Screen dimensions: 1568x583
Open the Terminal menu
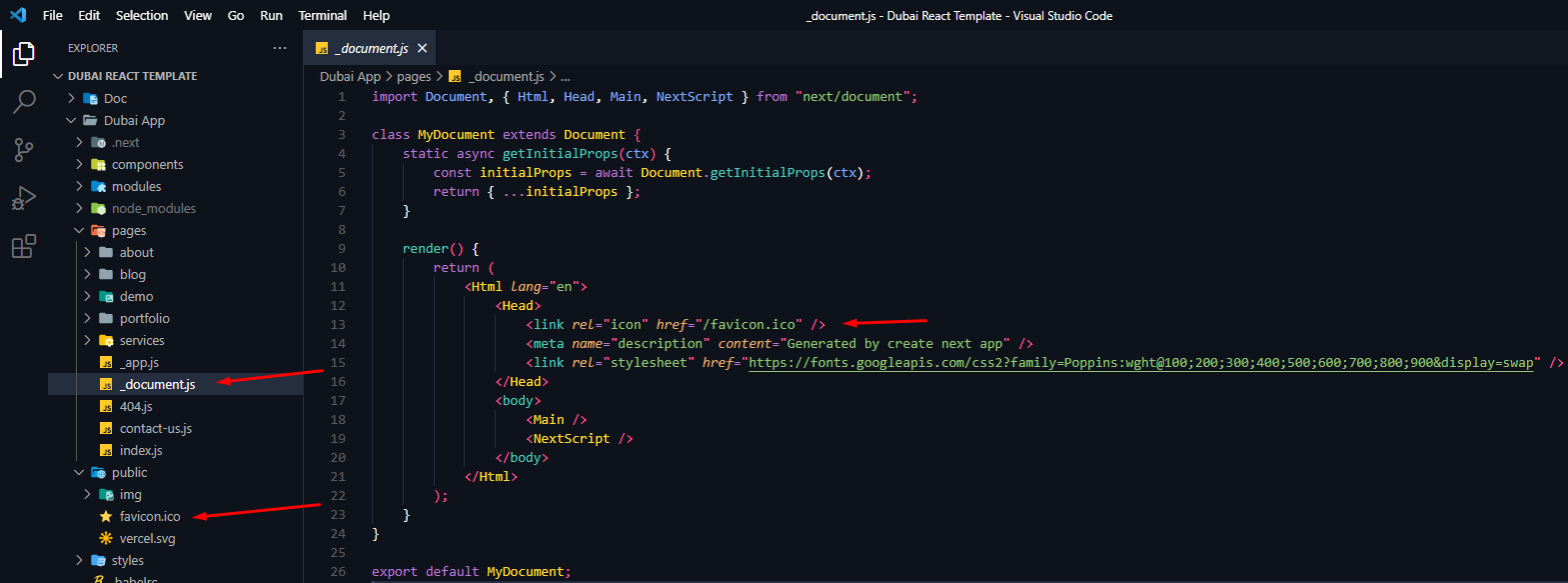pyautogui.click(x=323, y=15)
